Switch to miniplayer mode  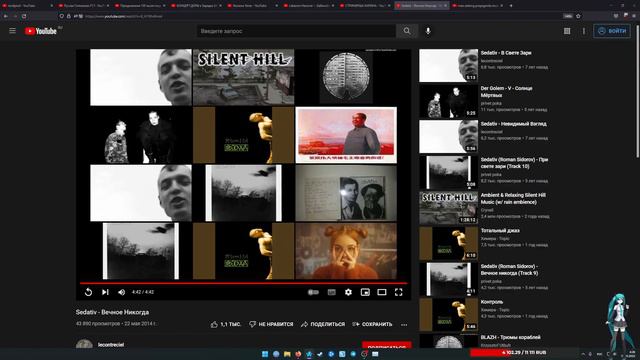[365, 292]
